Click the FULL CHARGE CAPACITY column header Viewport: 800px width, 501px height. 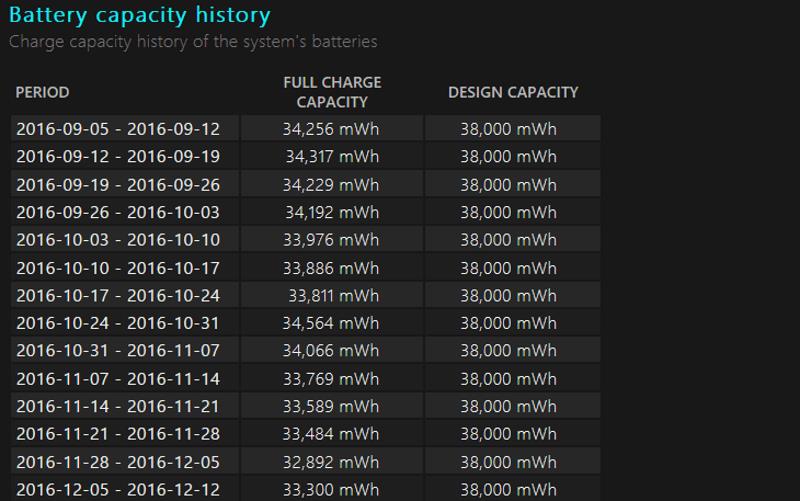coord(332,92)
